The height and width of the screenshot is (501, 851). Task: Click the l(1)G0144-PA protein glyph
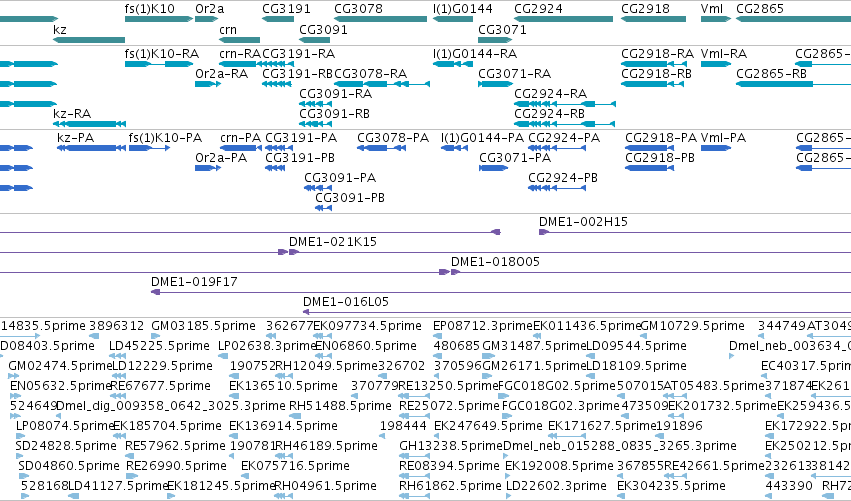454,148
